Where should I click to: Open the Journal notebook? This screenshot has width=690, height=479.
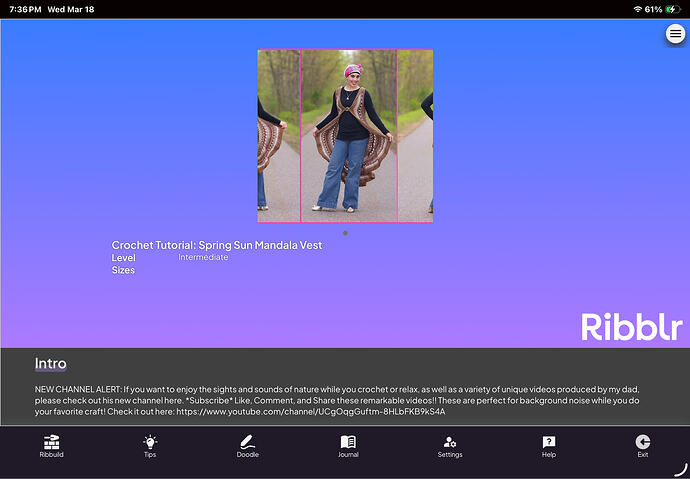pos(348,446)
